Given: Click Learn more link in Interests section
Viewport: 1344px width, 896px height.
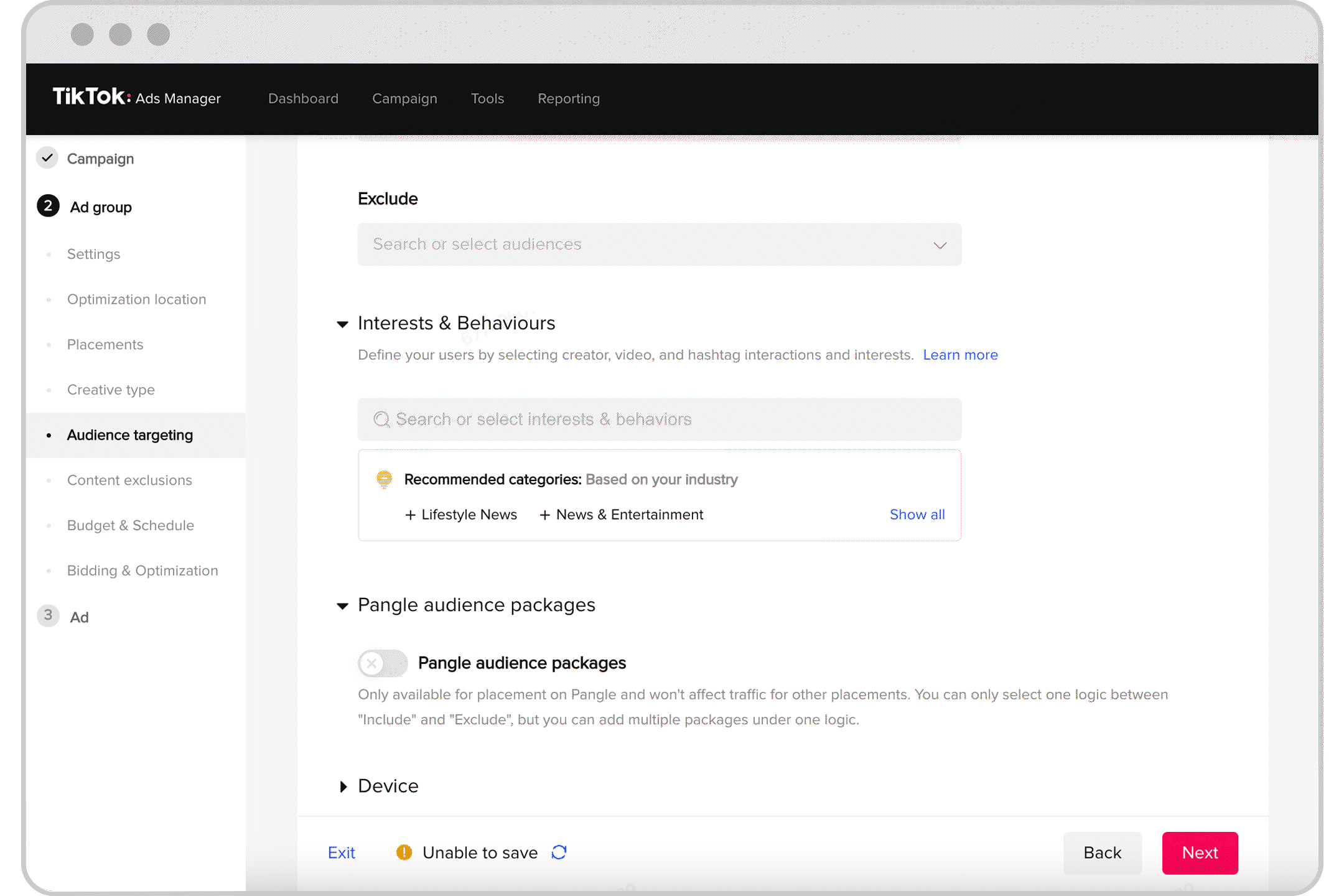Looking at the screenshot, I should click(959, 354).
